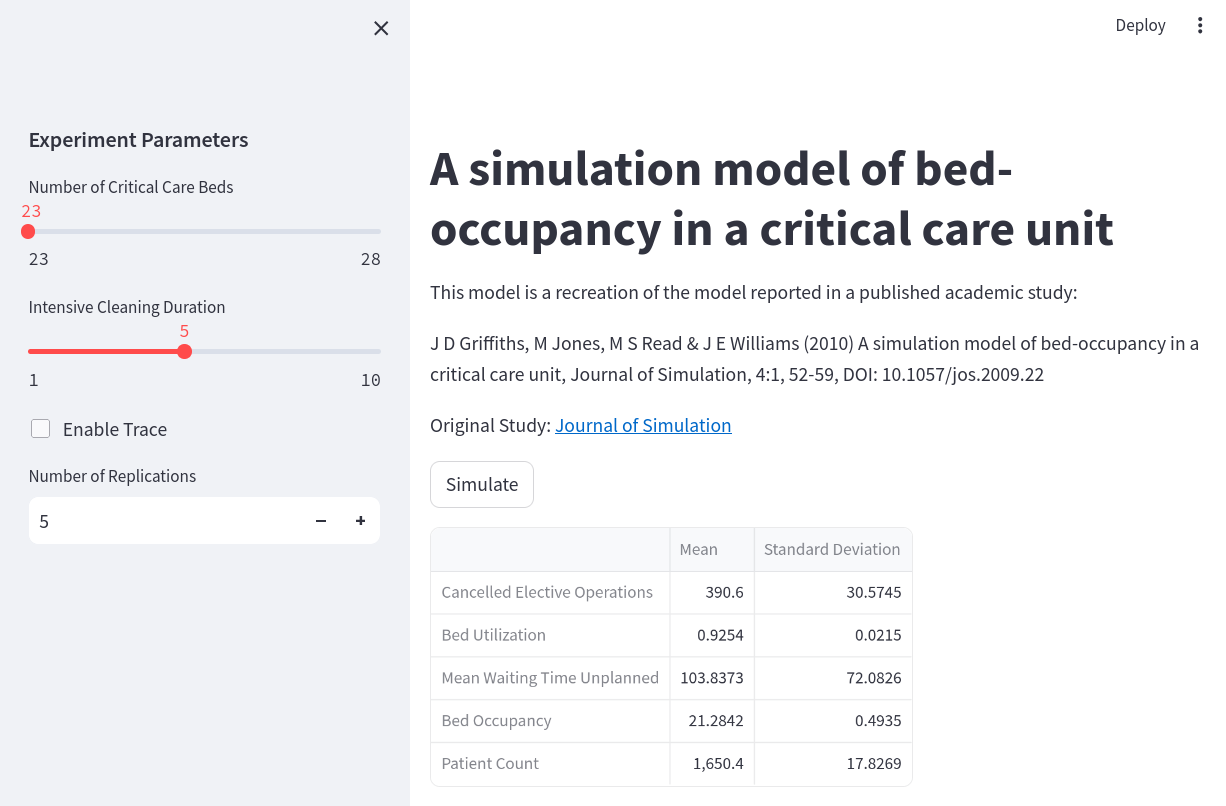Click the Critical Care Beds slider handle
The width and height of the screenshot is (1226, 806).
pos(28,232)
